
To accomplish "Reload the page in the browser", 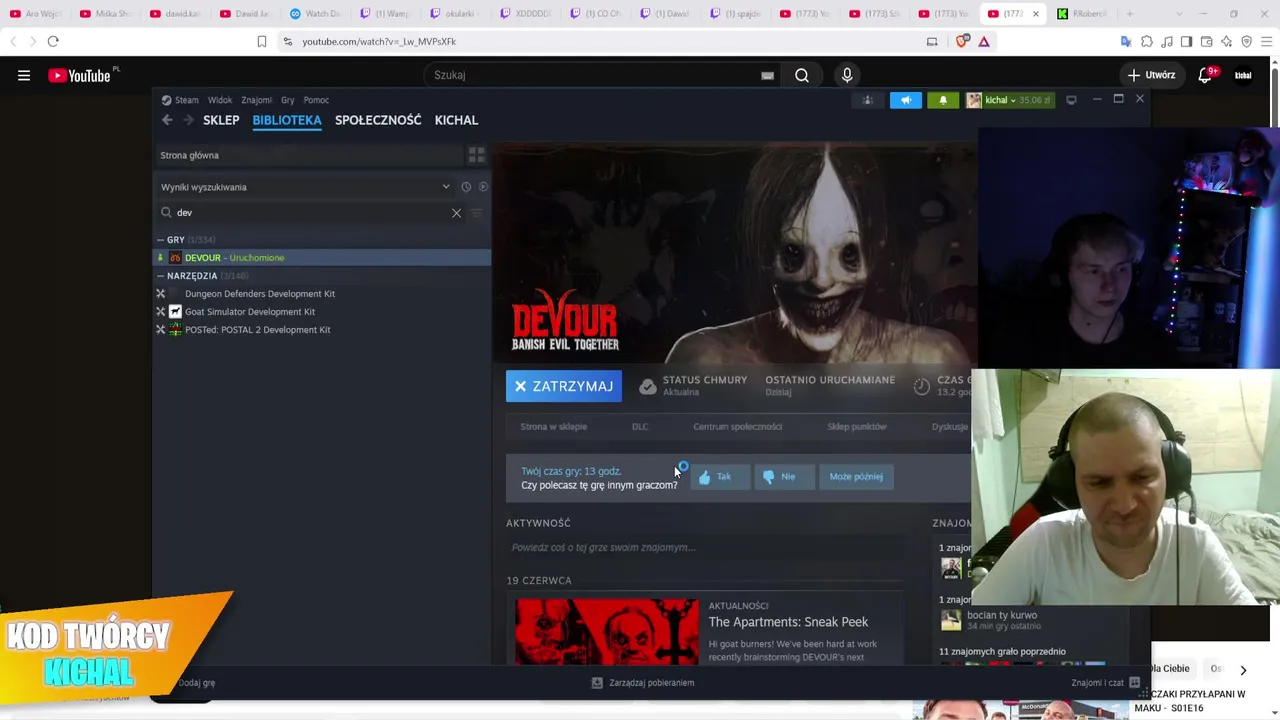I will click(53, 41).
